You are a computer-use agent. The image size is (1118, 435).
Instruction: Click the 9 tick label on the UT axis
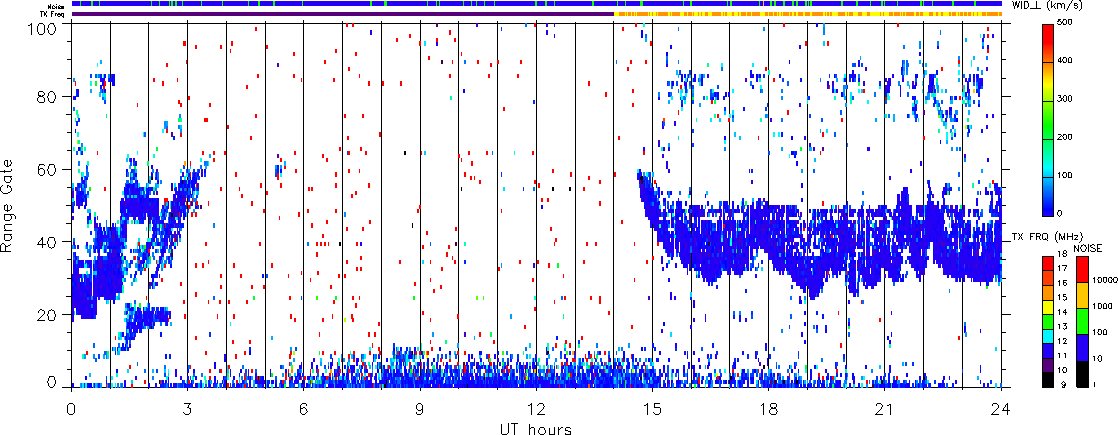click(420, 410)
